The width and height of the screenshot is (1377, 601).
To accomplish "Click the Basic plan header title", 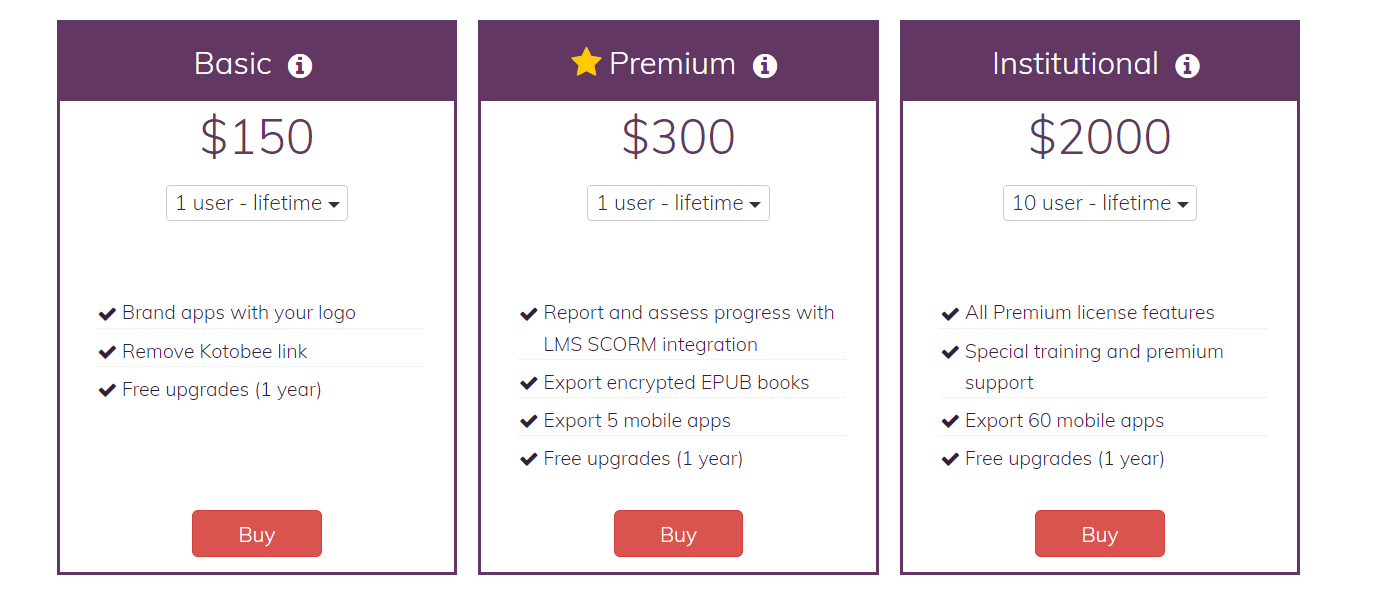I will coord(233,64).
